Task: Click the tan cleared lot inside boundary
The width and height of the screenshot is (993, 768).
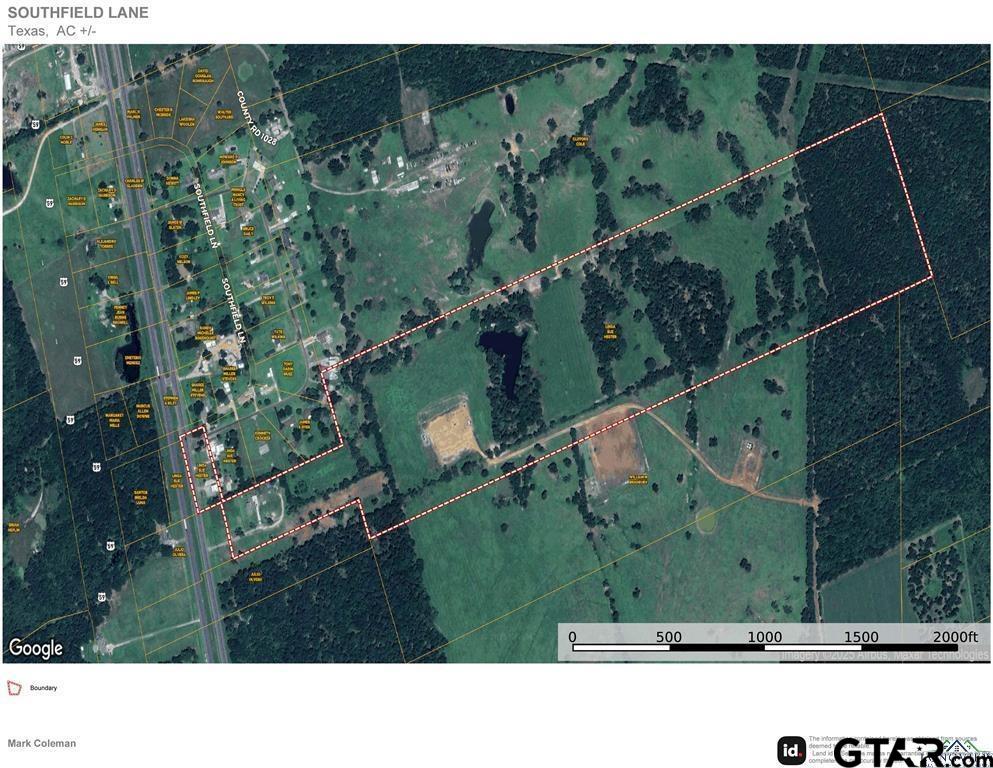Action: click(448, 431)
